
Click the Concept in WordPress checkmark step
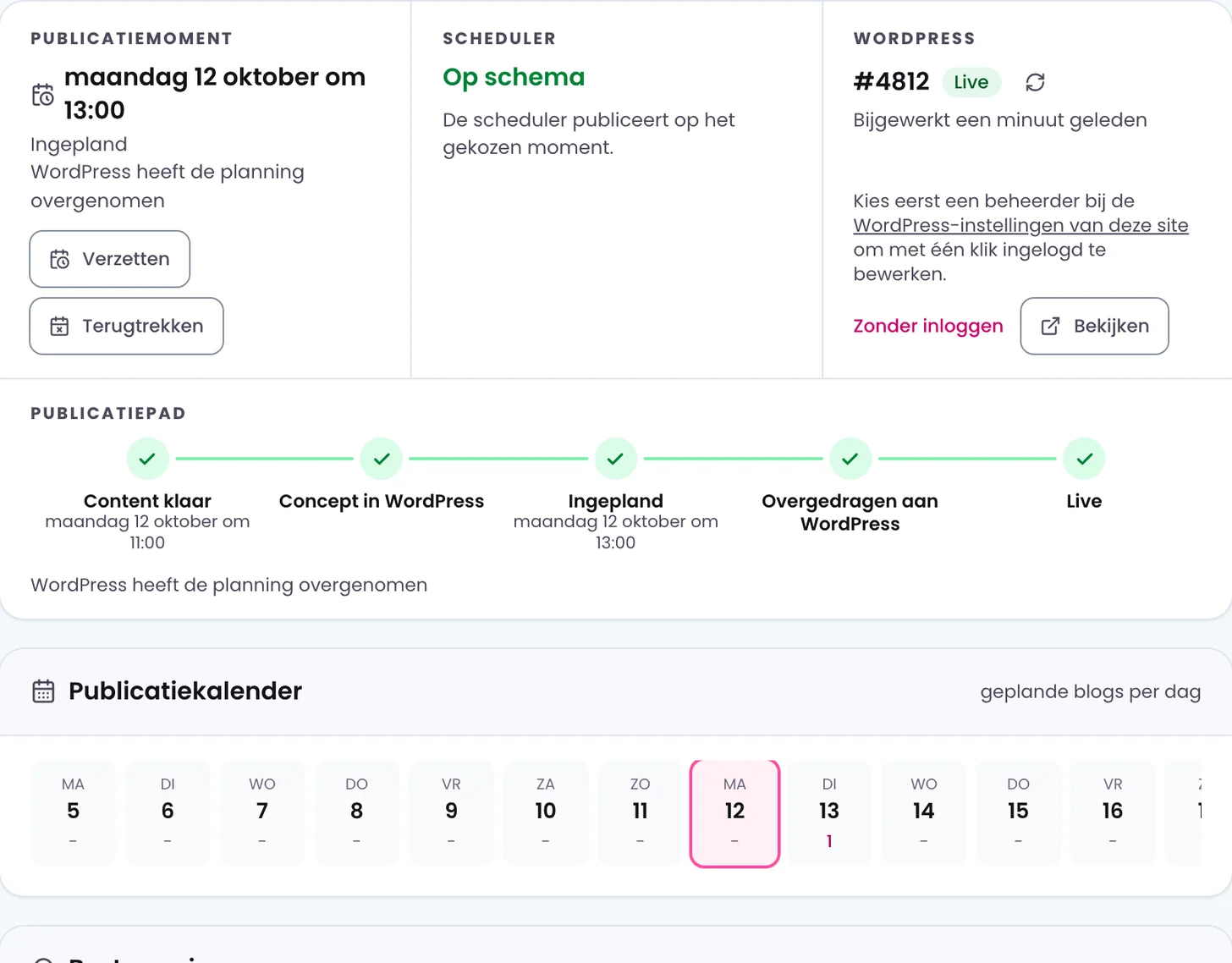pos(382,459)
